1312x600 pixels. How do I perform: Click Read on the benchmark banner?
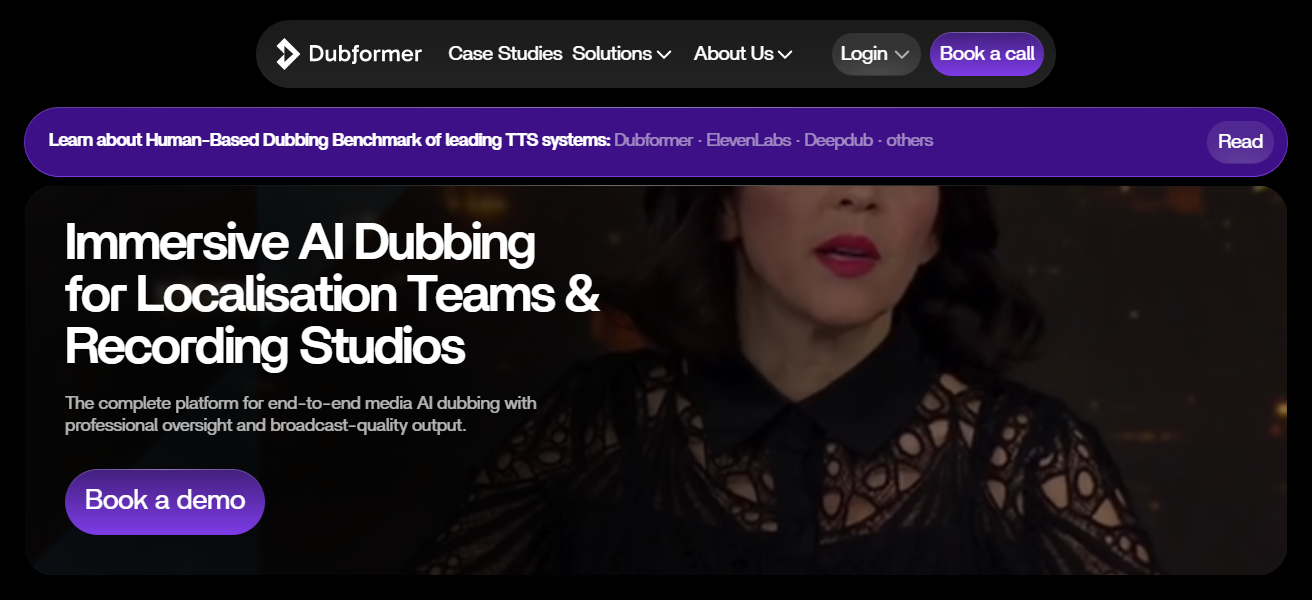[1240, 141]
